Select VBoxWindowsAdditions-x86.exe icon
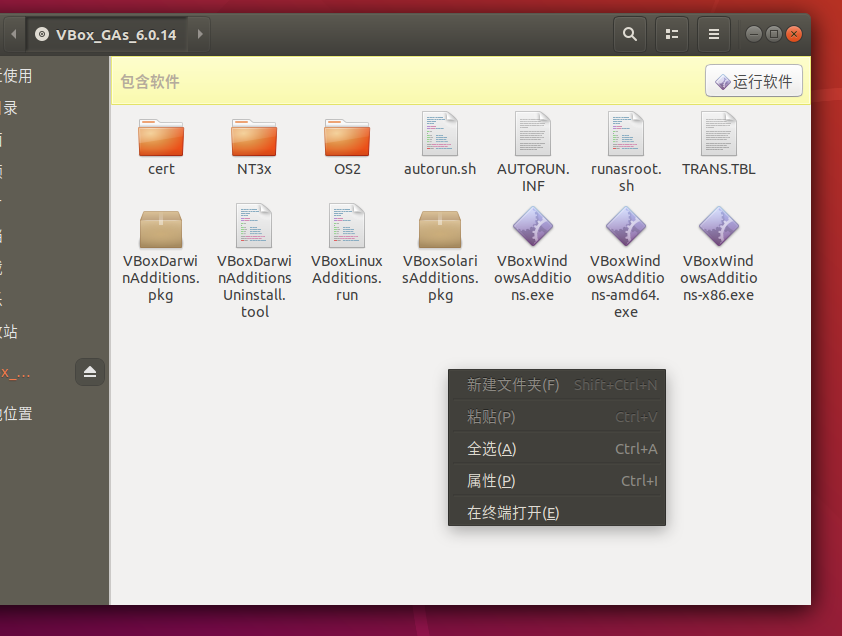This screenshot has height=636, width=842. [x=718, y=227]
